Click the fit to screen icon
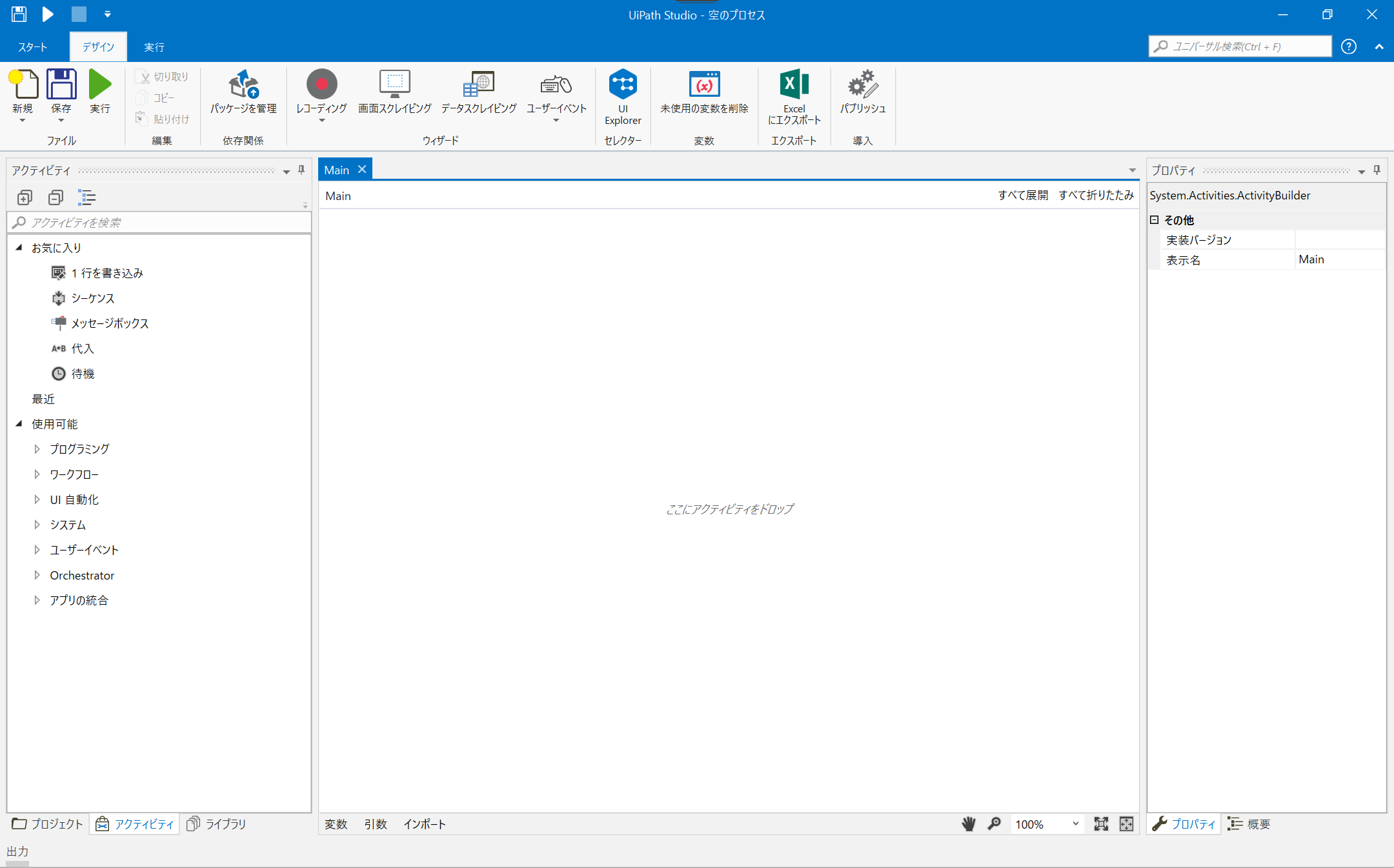Screen dimensions: 1394x868 pos(1101,824)
